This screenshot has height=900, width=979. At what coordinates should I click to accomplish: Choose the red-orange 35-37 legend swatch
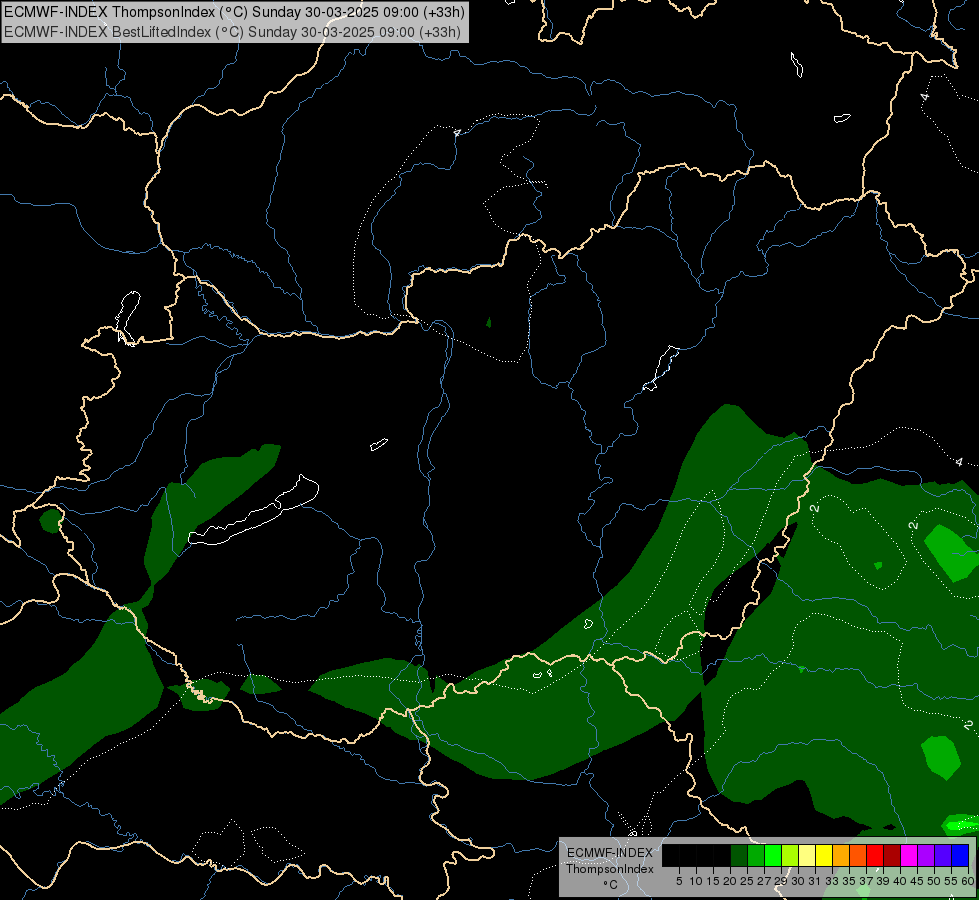[858, 855]
